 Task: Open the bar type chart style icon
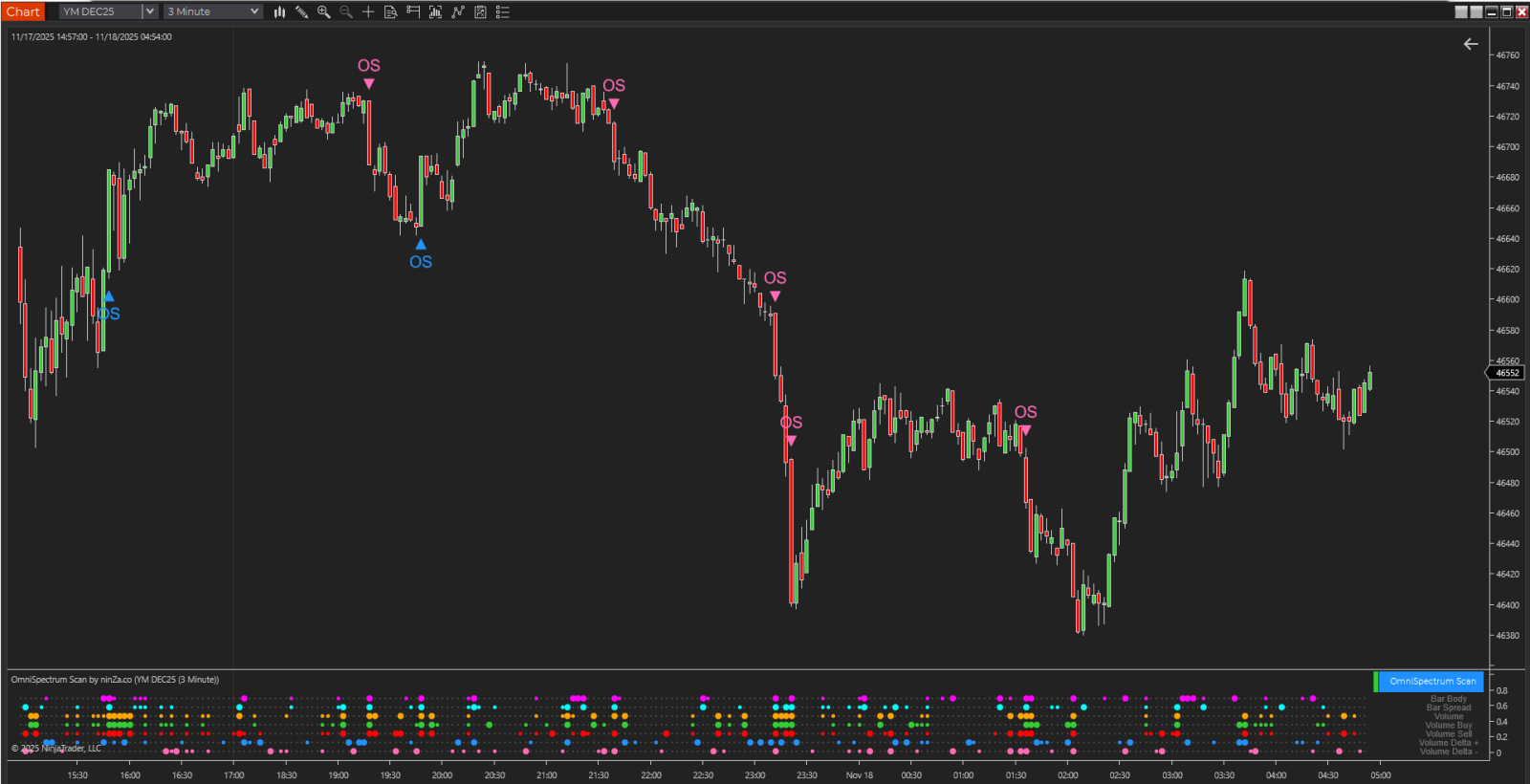pos(279,11)
